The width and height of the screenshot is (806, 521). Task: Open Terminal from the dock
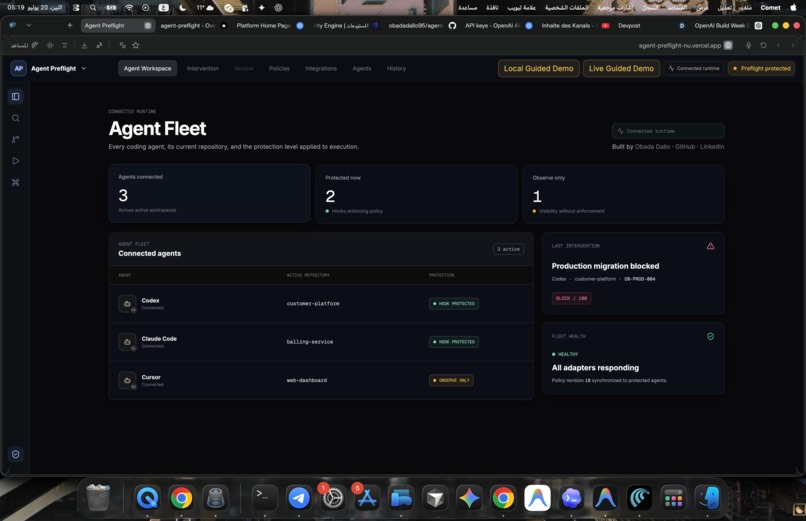click(x=265, y=498)
